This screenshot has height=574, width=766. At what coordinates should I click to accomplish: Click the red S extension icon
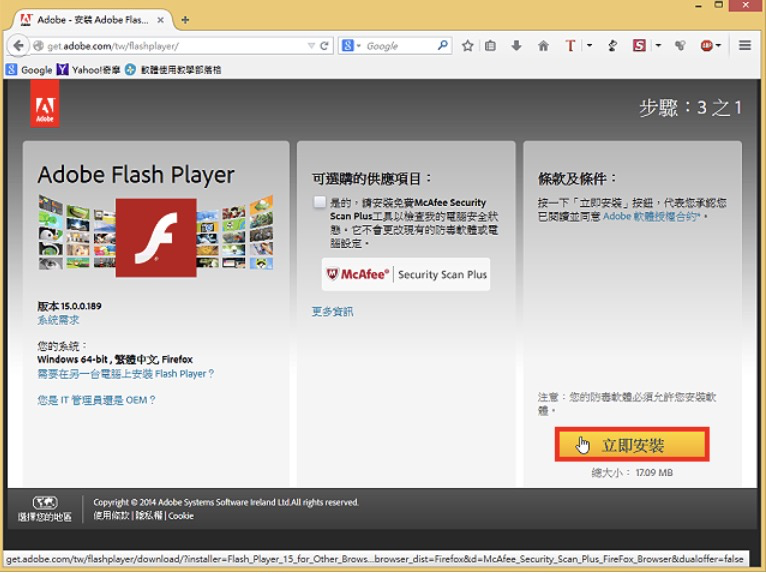(x=639, y=46)
